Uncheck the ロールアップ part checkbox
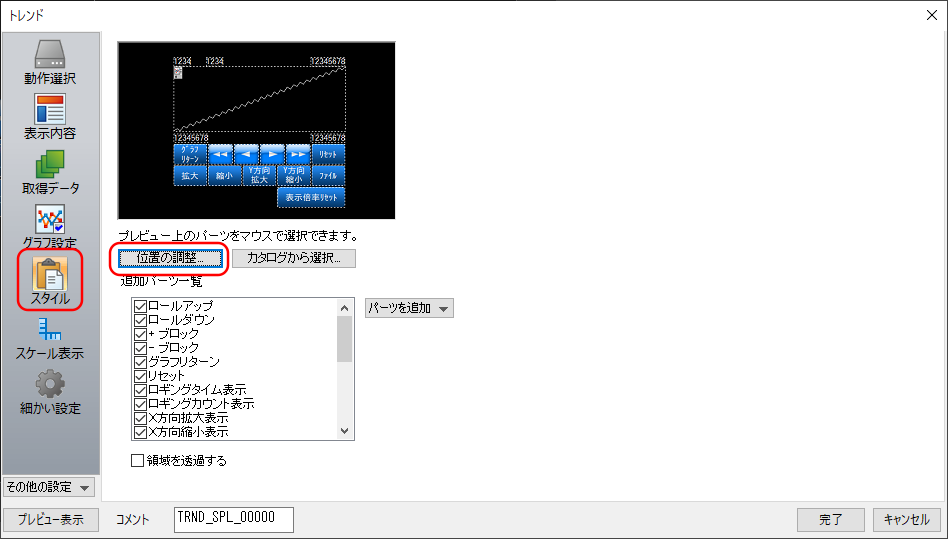This screenshot has height=539, width=948. (x=141, y=306)
